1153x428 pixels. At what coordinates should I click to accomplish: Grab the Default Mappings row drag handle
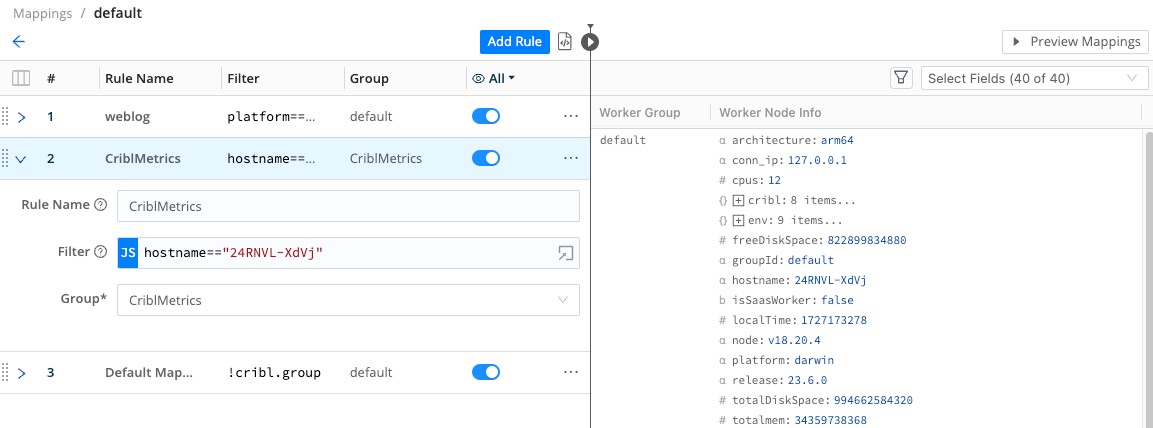click(5, 372)
